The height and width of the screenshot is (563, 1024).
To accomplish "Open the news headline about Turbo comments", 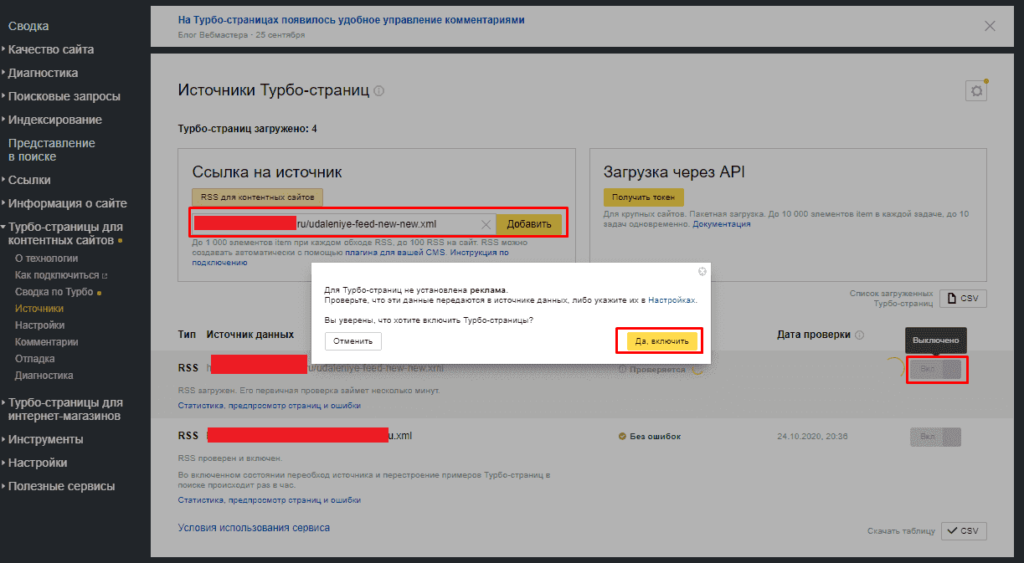I will click(351, 20).
